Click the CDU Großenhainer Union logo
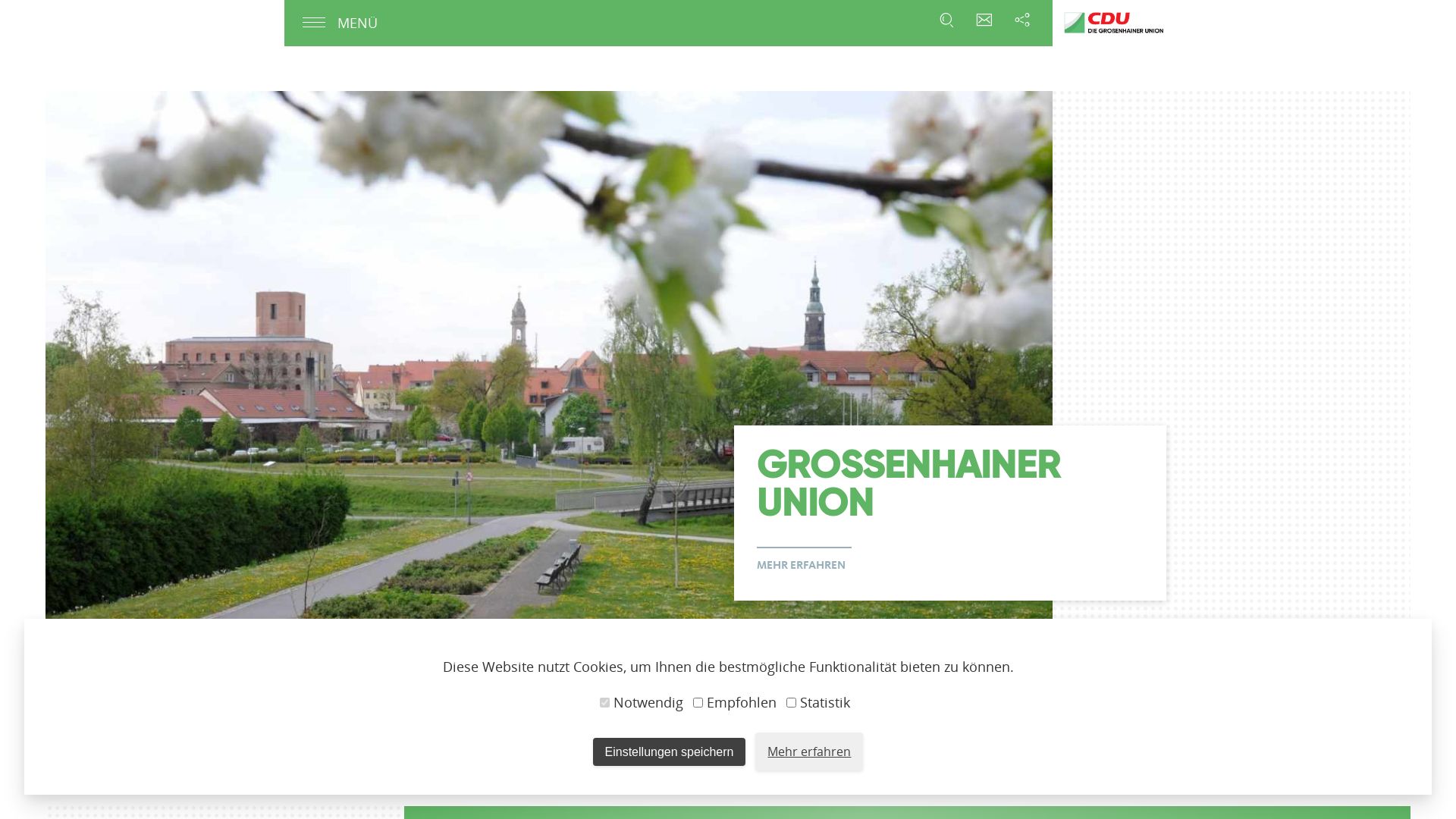 pos(1113,23)
